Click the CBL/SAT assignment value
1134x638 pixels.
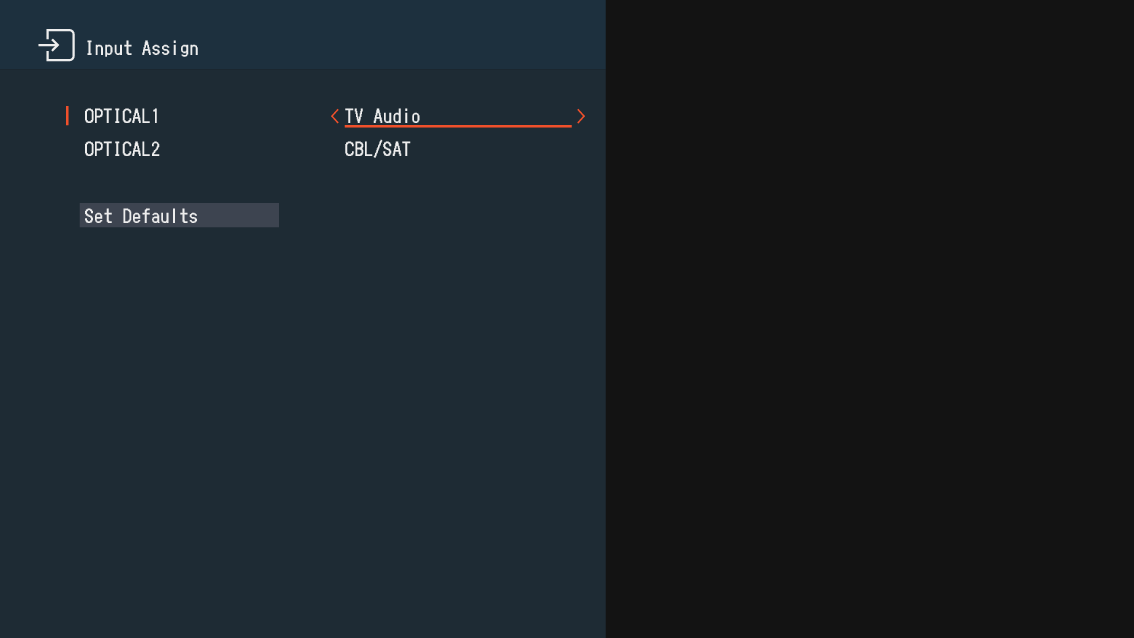(x=377, y=149)
